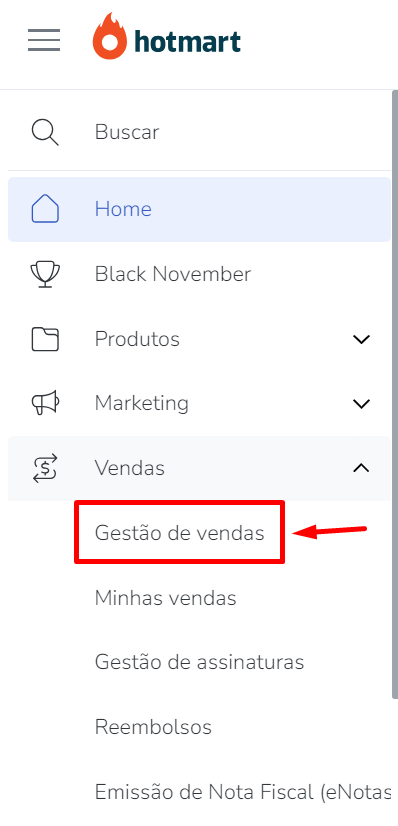The image size is (398, 826).
Task: Click the Home house icon
Action: click(45, 209)
